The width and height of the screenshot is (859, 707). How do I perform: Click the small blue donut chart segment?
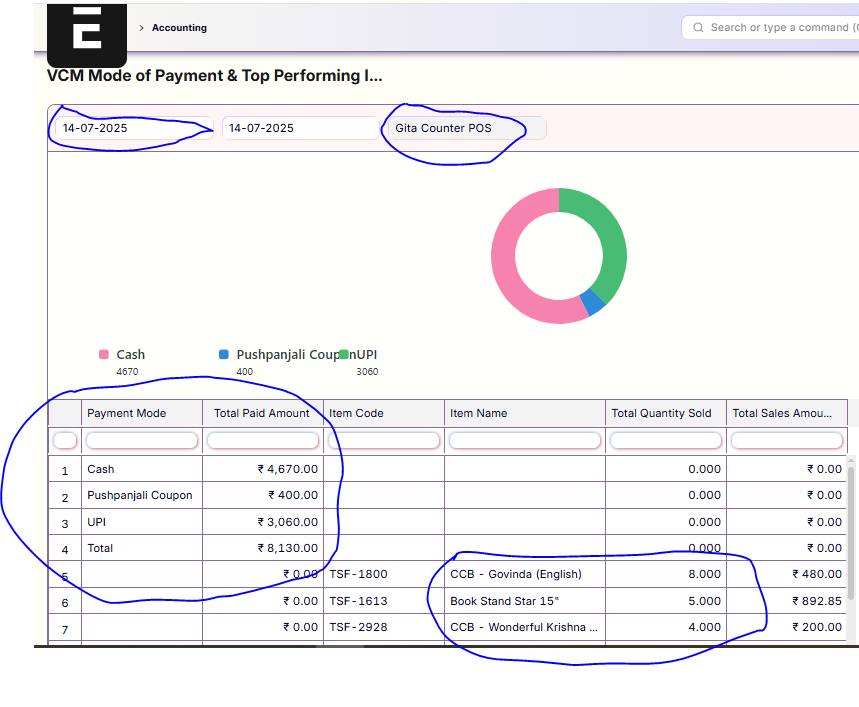(594, 302)
